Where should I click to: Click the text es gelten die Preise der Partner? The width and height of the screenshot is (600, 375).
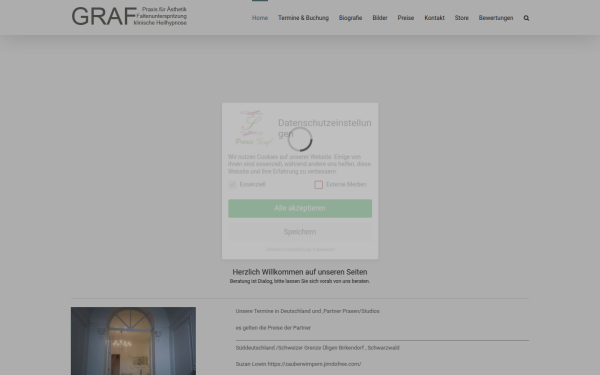point(273,328)
